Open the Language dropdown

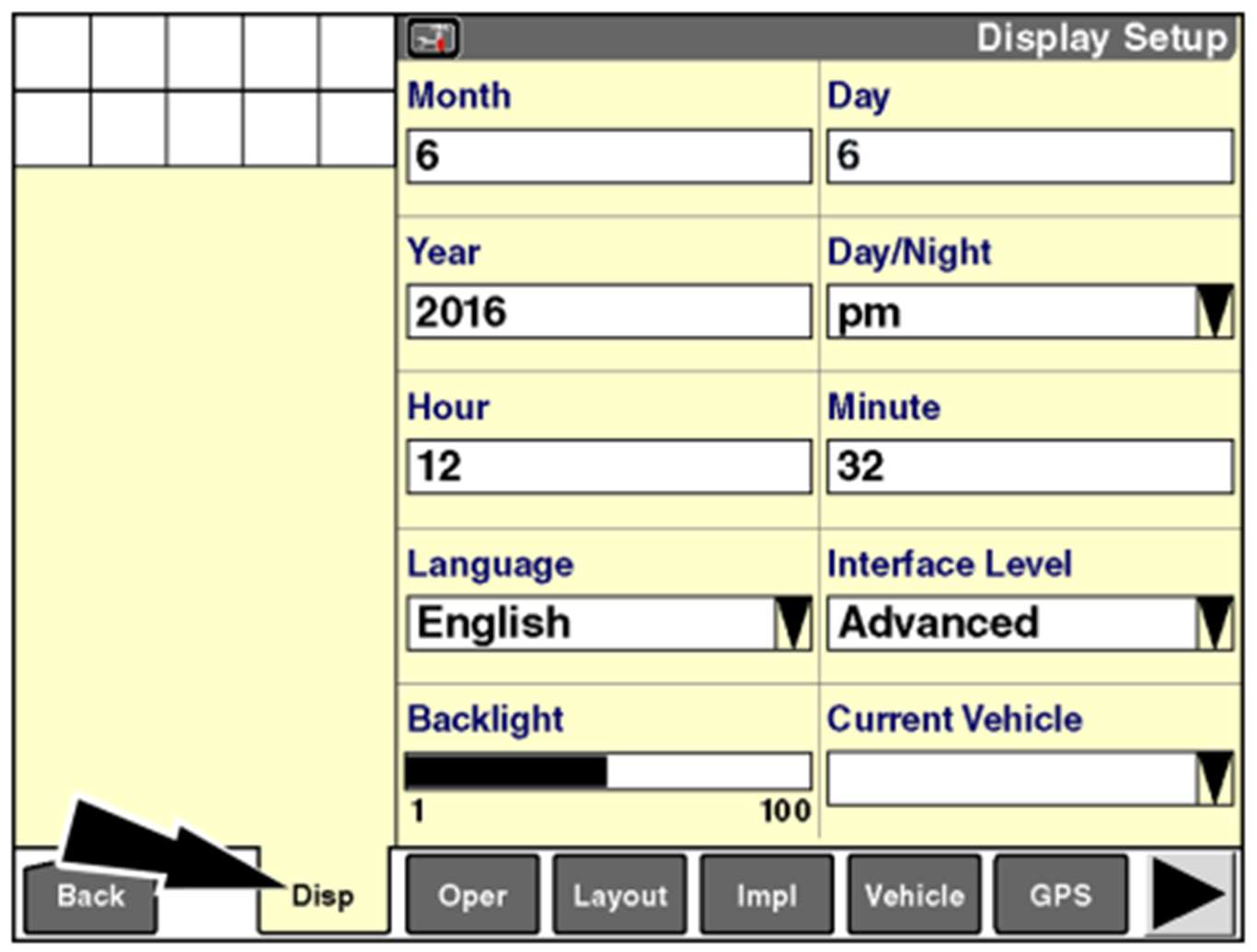pyautogui.click(x=609, y=623)
